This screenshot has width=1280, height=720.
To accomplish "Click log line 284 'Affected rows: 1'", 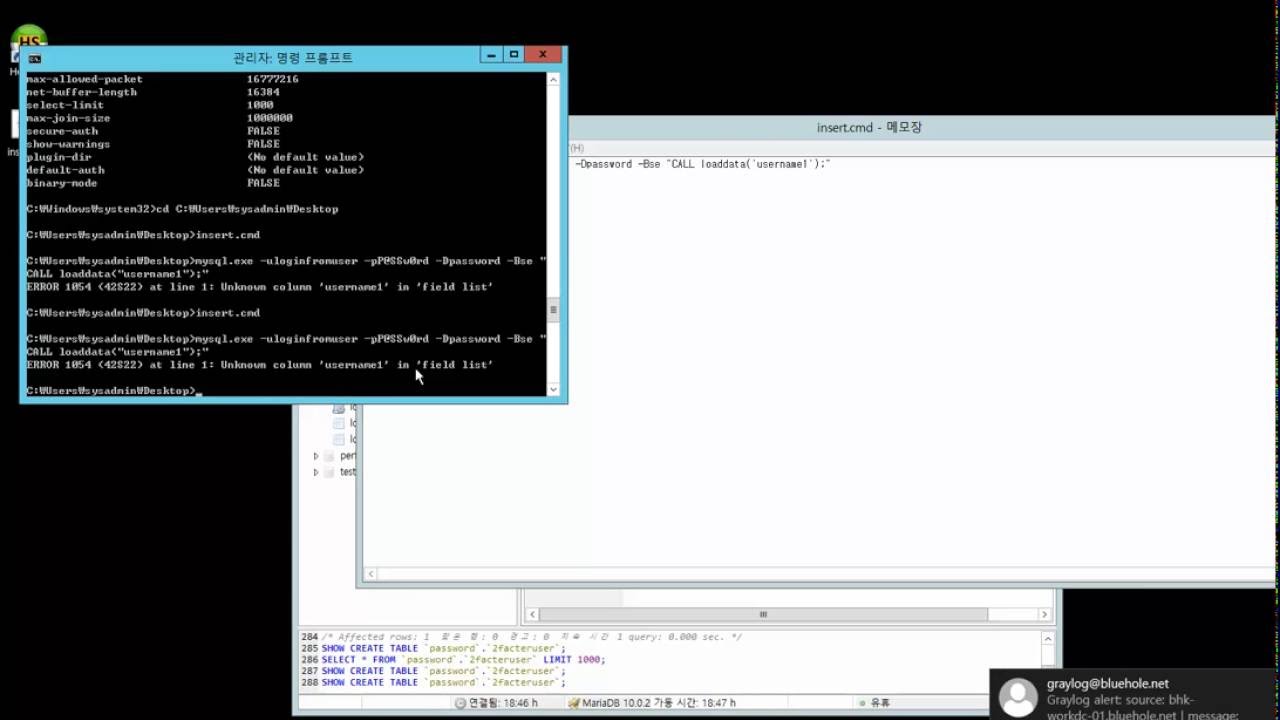I will coord(521,637).
